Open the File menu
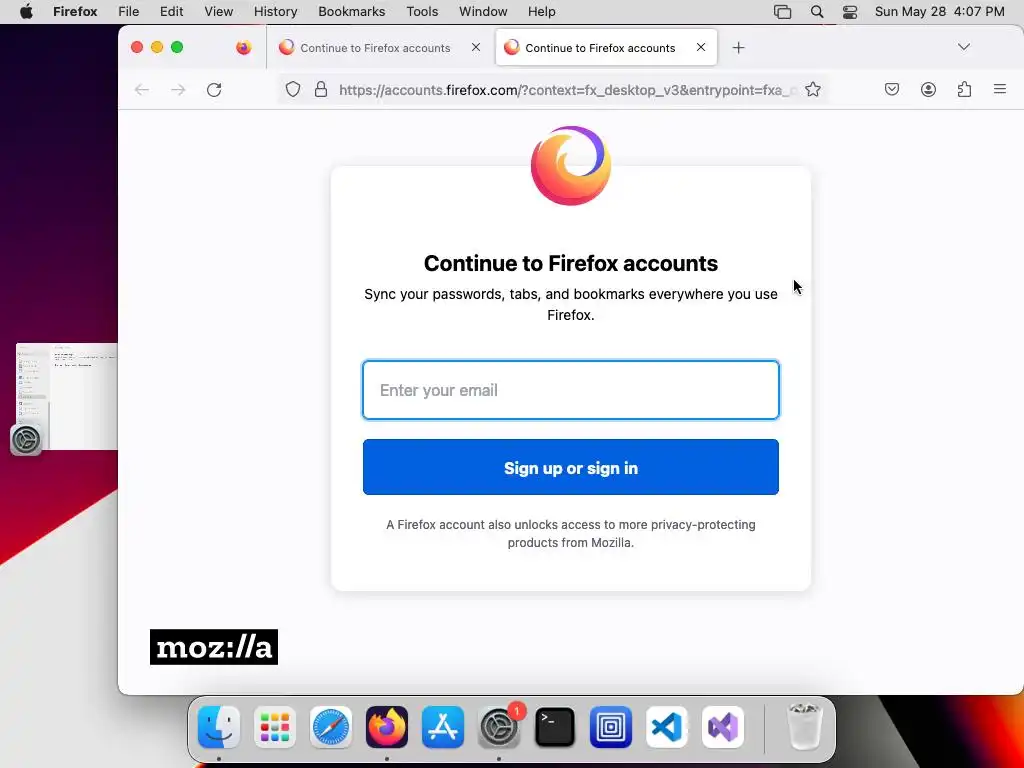1024x768 pixels. tap(129, 12)
